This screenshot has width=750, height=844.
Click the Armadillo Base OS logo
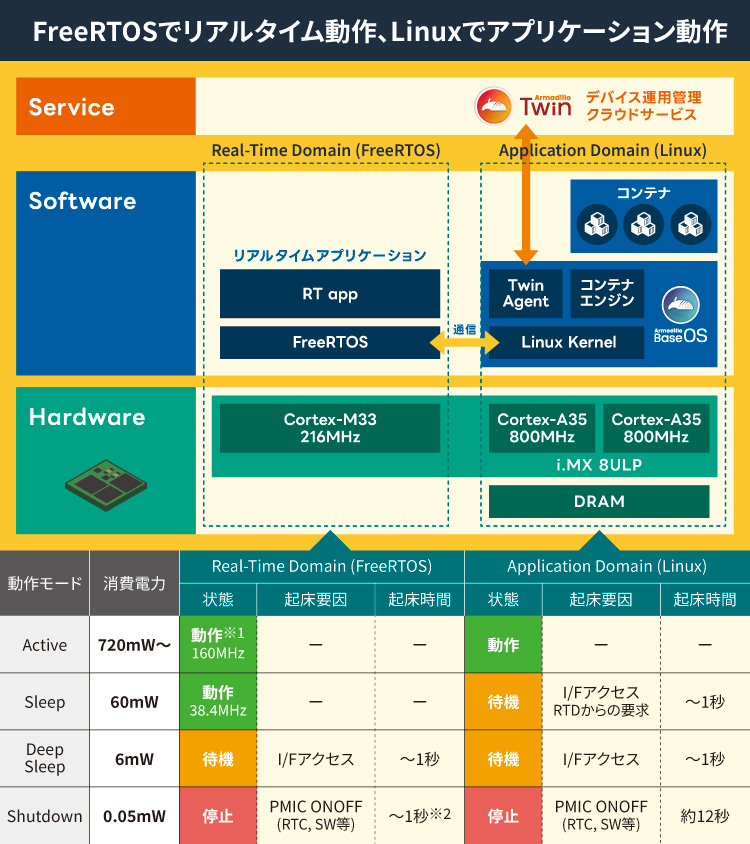coord(681,315)
